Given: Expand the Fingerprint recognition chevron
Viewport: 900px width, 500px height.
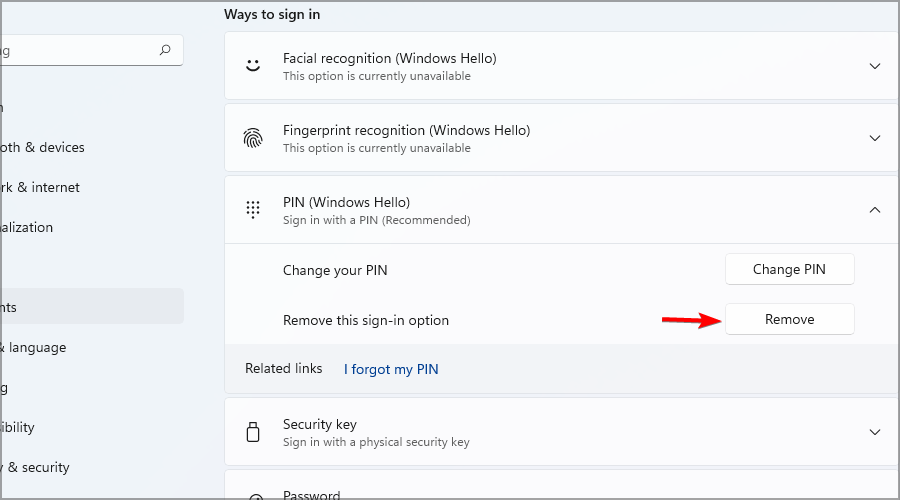Looking at the screenshot, I should 875,138.
